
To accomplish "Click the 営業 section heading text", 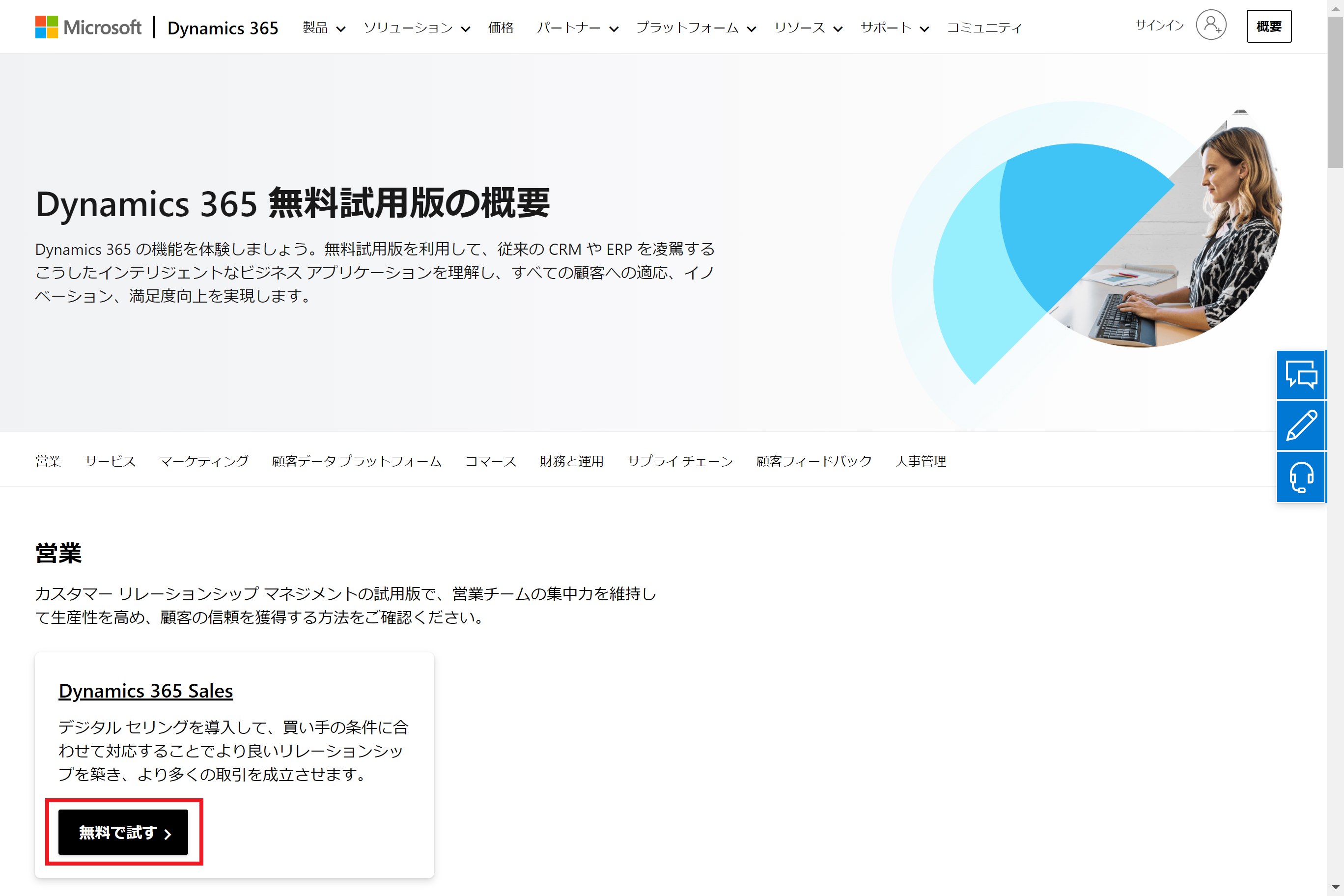I will pyautogui.click(x=58, y=553).
